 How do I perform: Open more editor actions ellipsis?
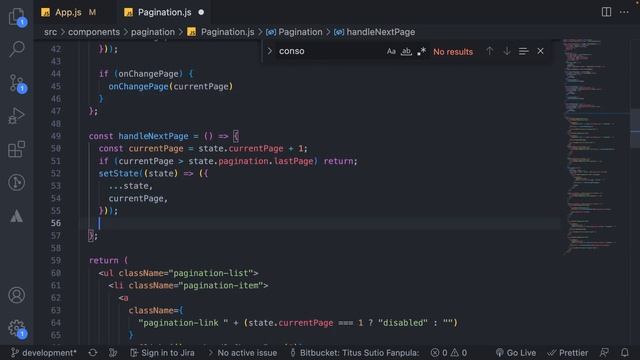tap(624, 12)
